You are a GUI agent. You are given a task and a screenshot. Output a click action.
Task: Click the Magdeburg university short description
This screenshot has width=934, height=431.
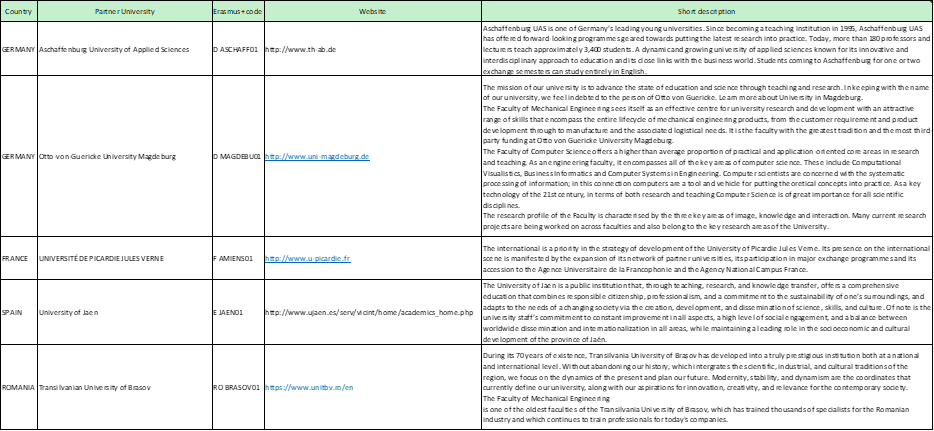point(706,156)
